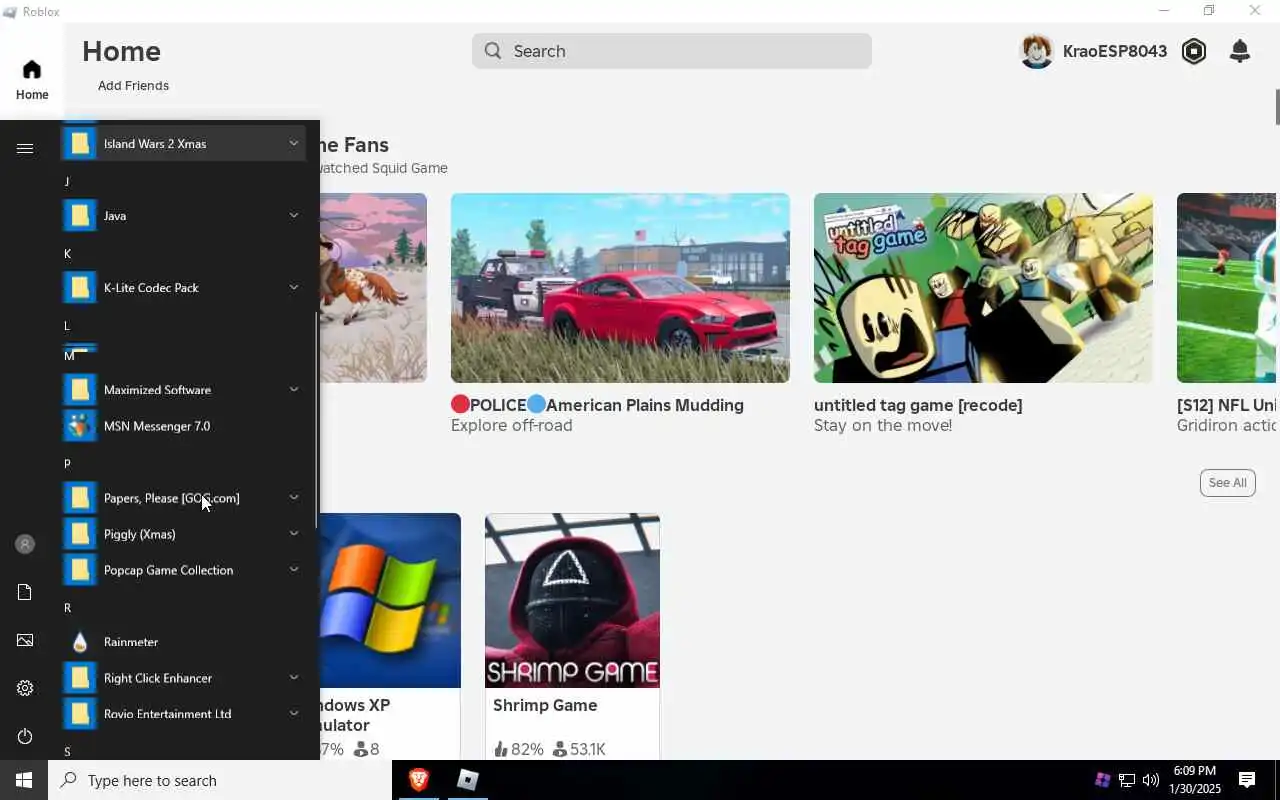Expand the Java folder chevron

pos(294,216)
